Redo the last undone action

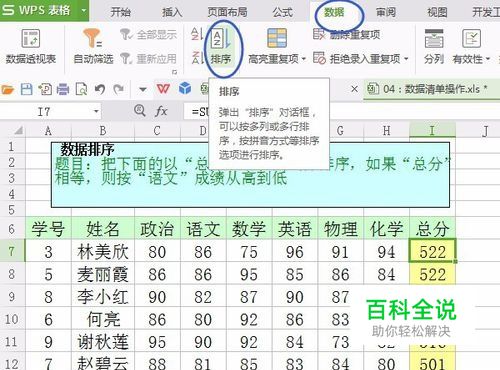(118, 89)
